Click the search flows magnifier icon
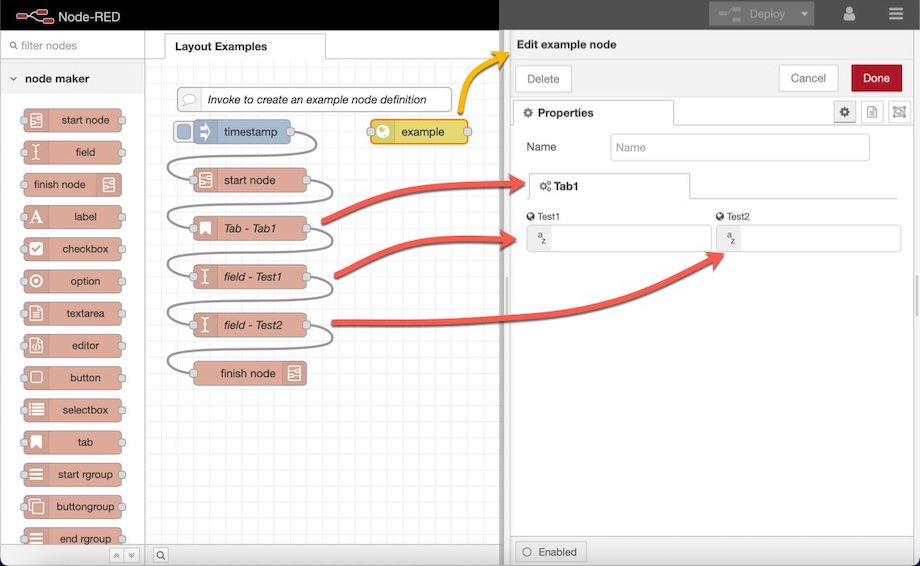This screenshot has width=920, height=566. pos(161,555)
